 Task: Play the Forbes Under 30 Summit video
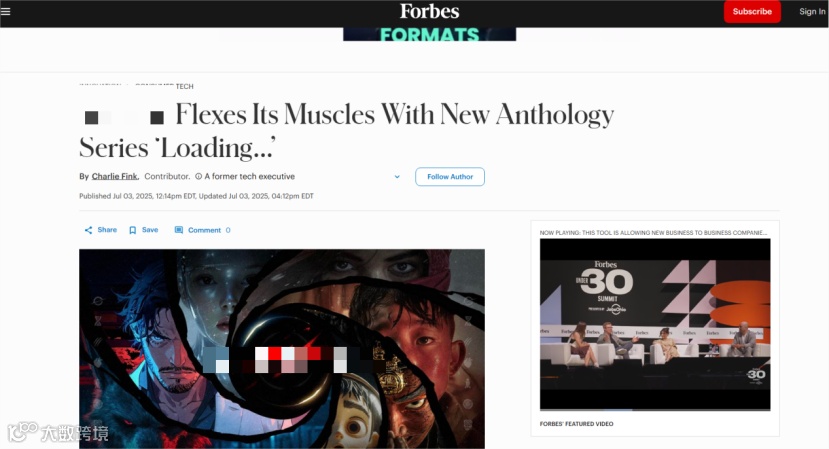tap(655, 324)
